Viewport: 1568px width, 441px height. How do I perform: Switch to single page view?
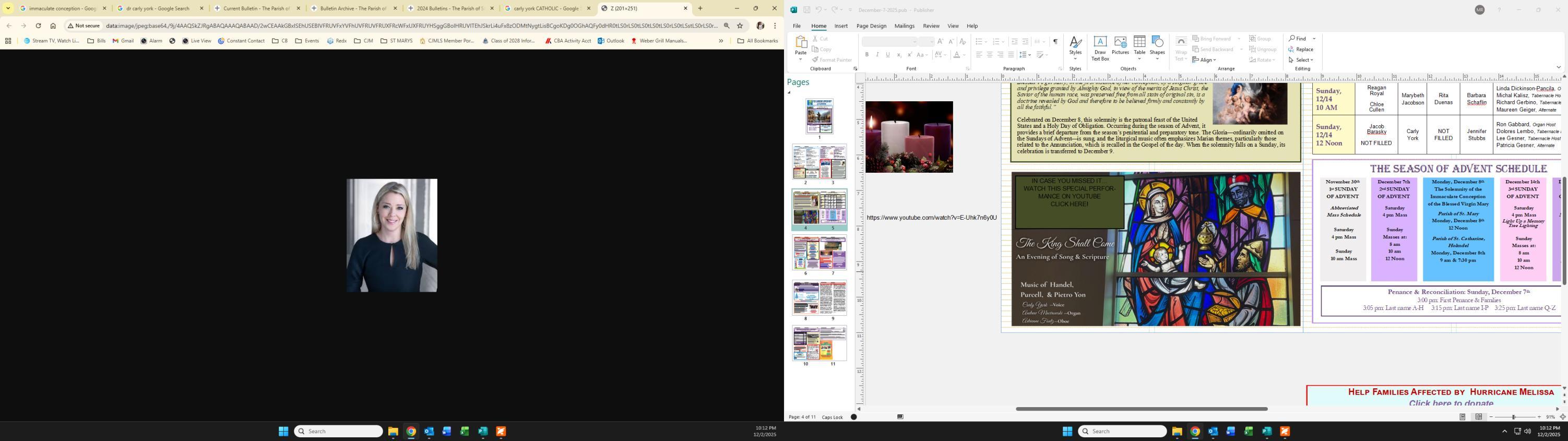pos(1462,418)
